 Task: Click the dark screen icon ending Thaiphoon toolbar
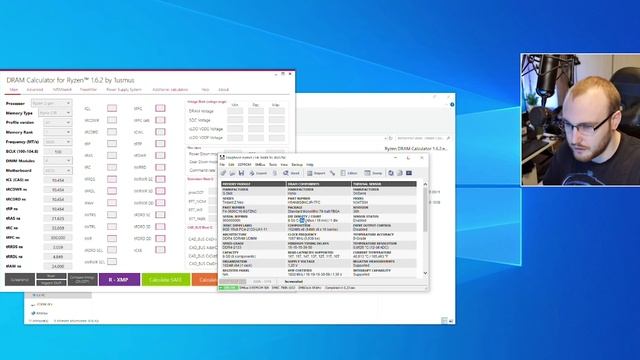[409, 173]
